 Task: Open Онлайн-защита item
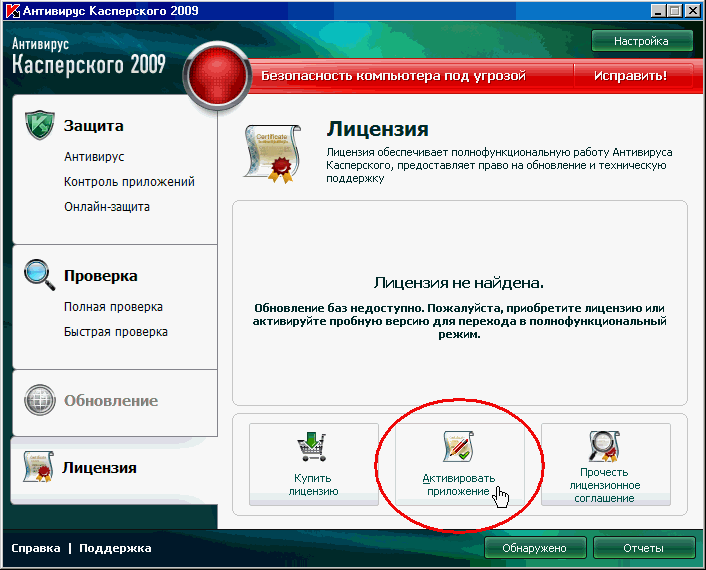point(107,207)
